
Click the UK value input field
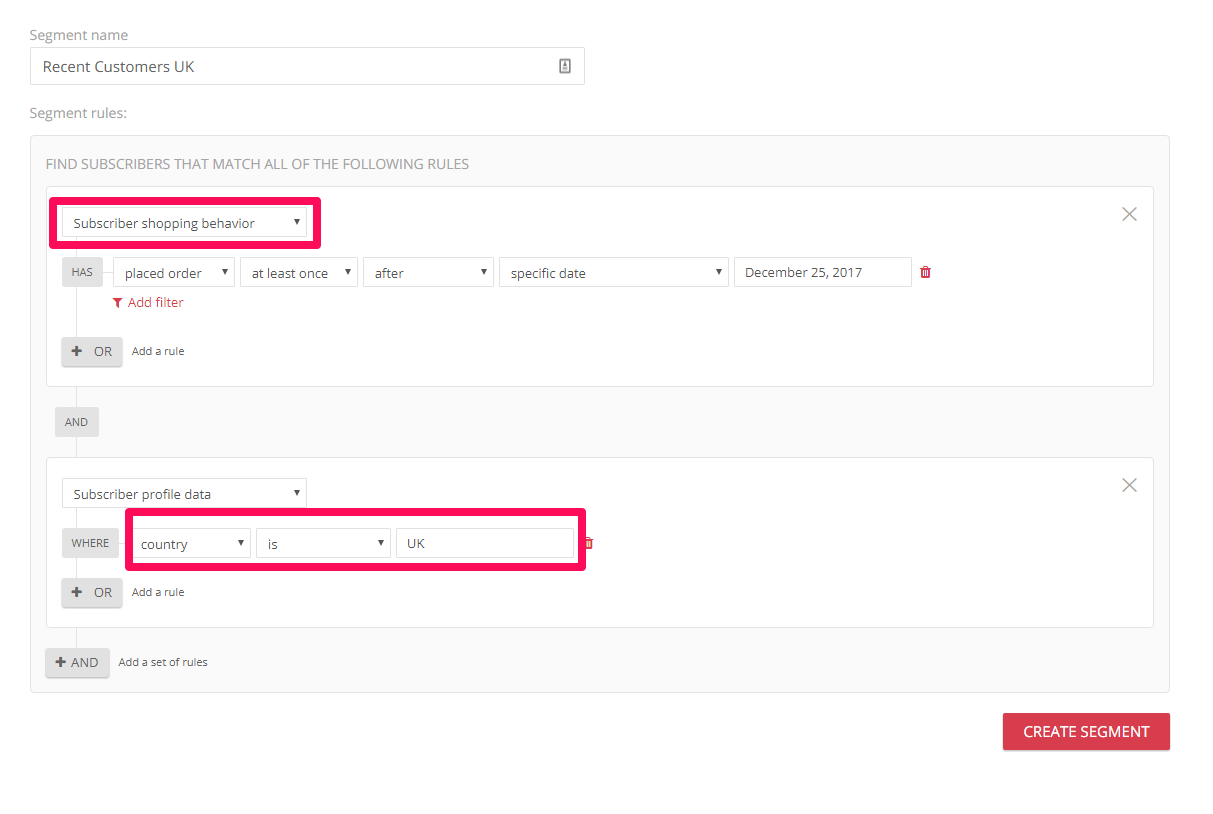pos(485,543)
